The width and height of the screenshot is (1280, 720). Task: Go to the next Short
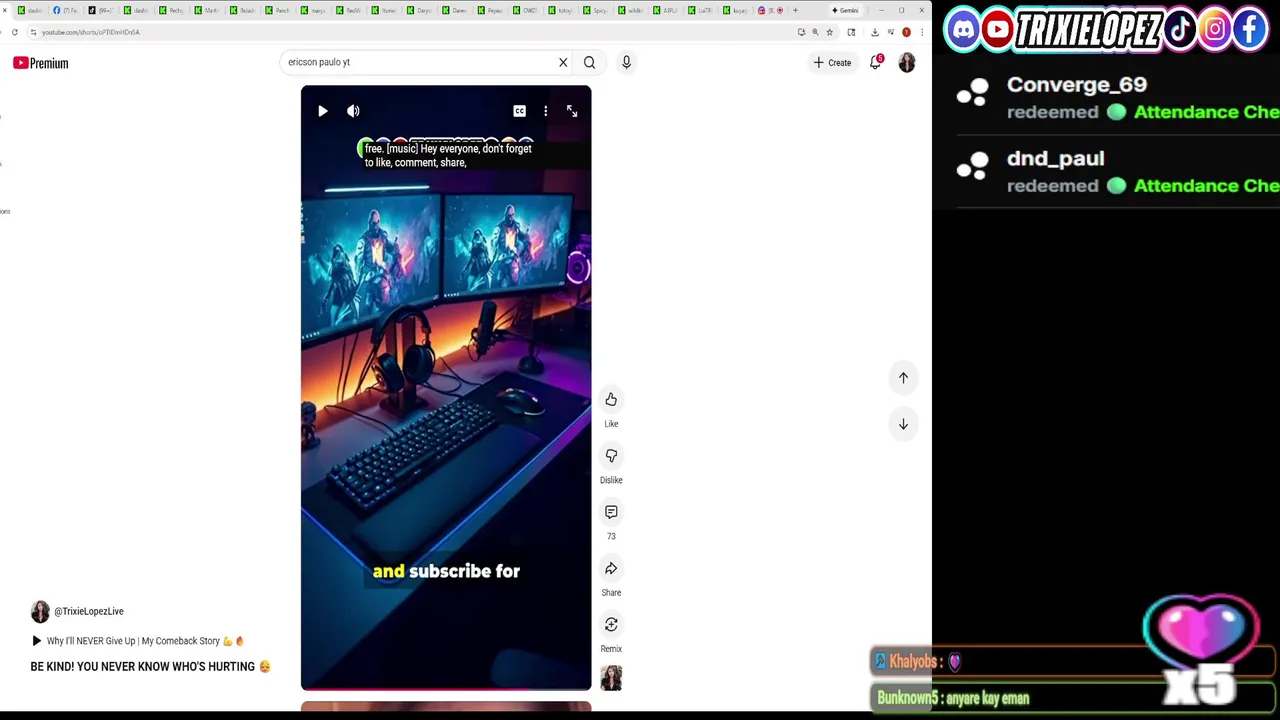tap(903, 424)
